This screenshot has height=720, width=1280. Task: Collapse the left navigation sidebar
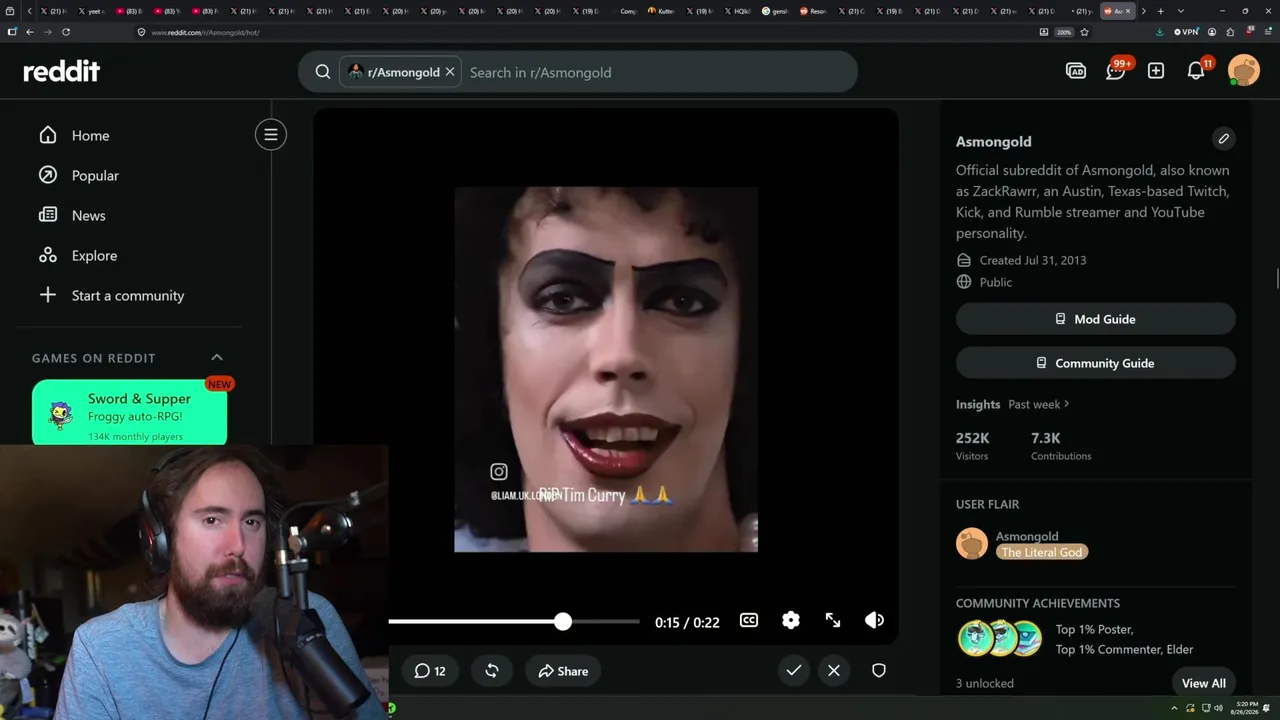click(x=271, y=135)
